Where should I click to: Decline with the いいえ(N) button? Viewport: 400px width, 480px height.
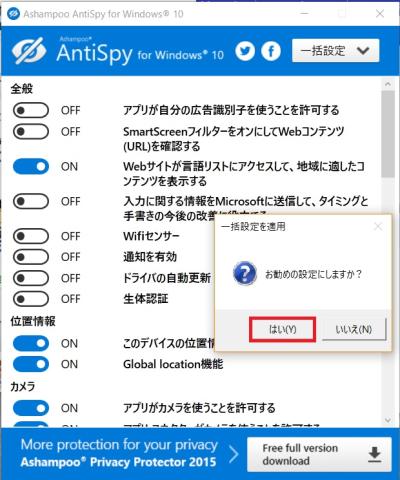[354, 329]
